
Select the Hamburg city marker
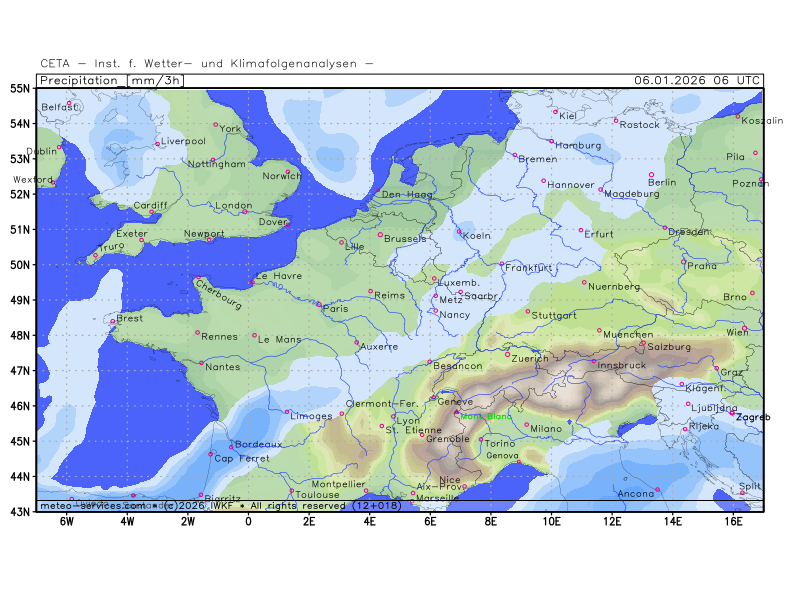click(x=551, y=141)
